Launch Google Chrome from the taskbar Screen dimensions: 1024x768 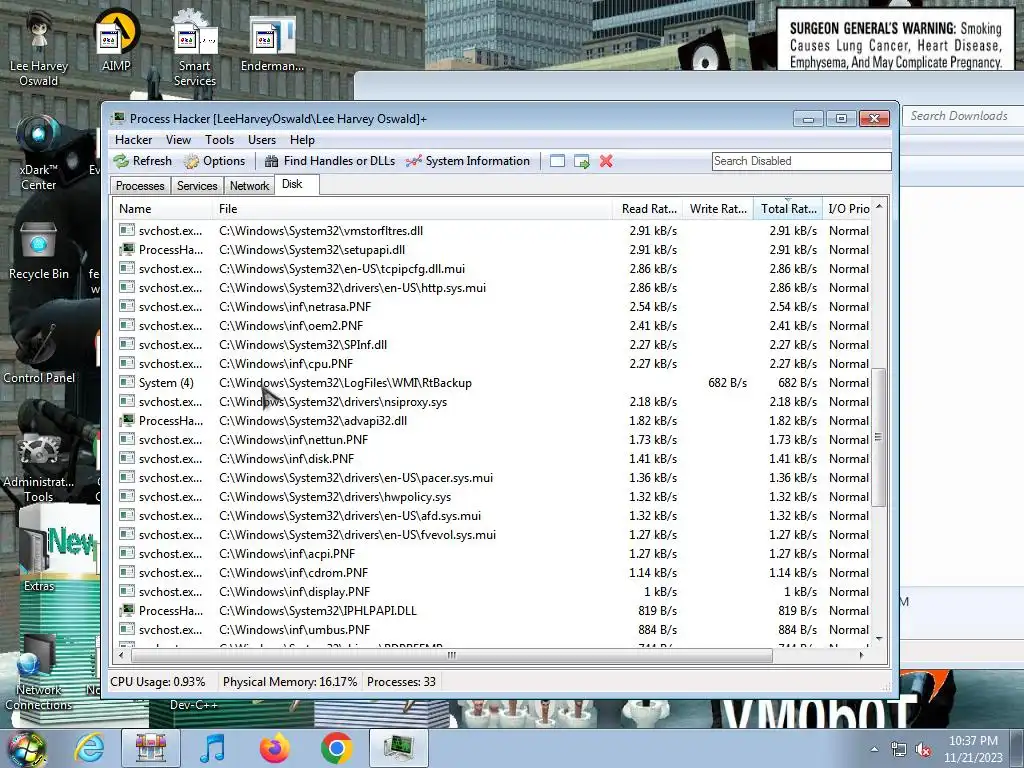[336, 748]
